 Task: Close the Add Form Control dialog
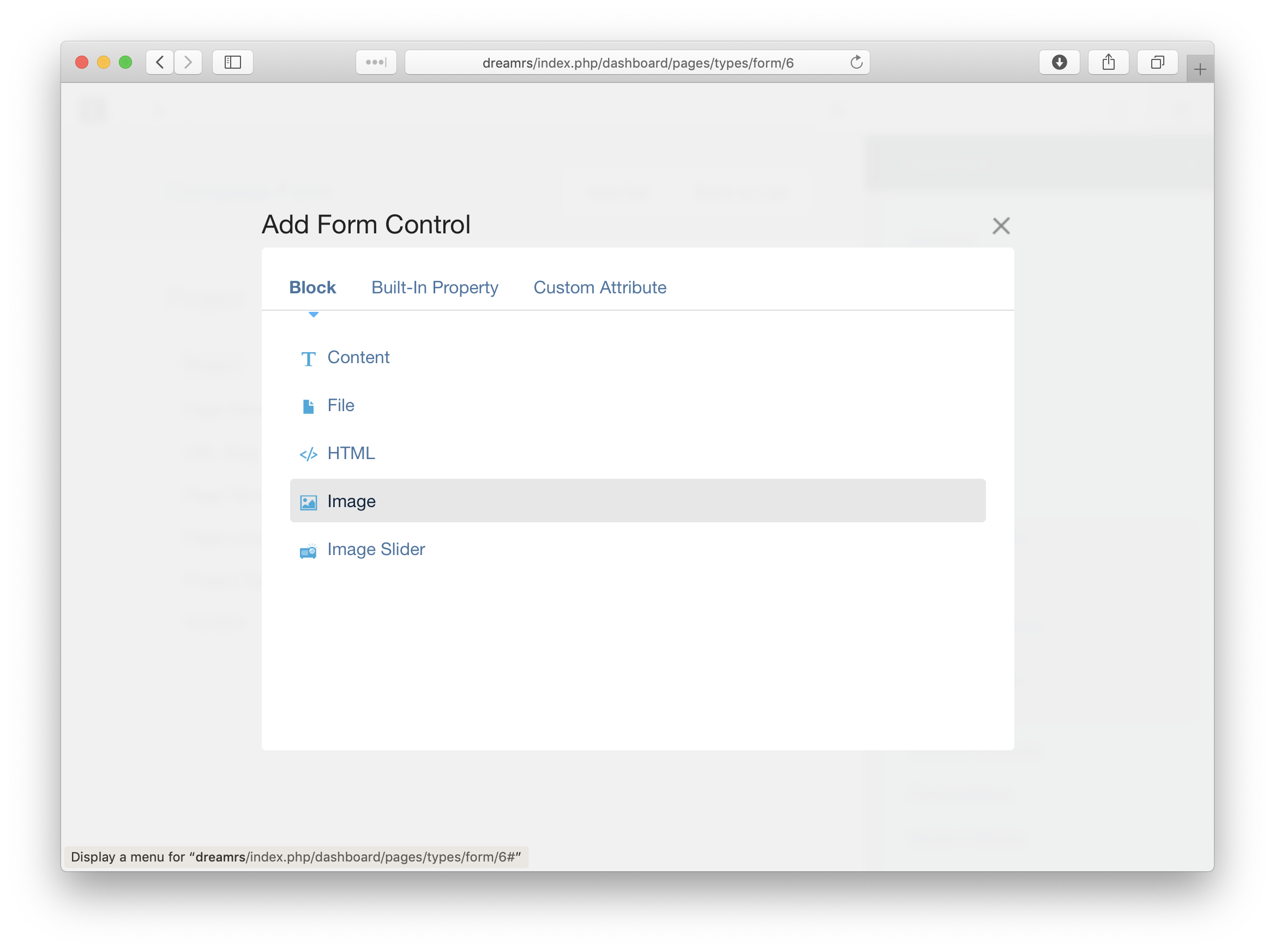tap(1001, 226)
